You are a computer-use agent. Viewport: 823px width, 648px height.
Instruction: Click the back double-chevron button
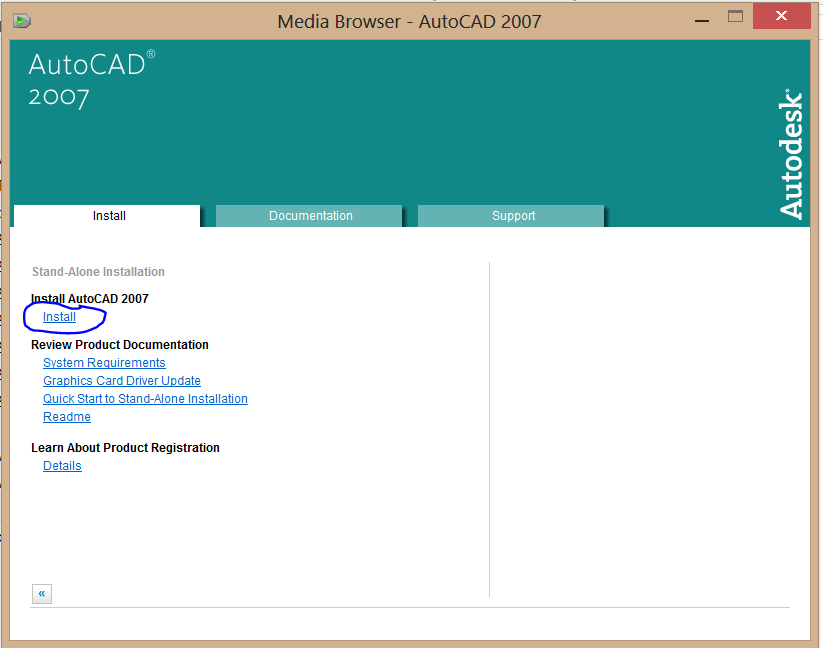[x=41, y=593]
